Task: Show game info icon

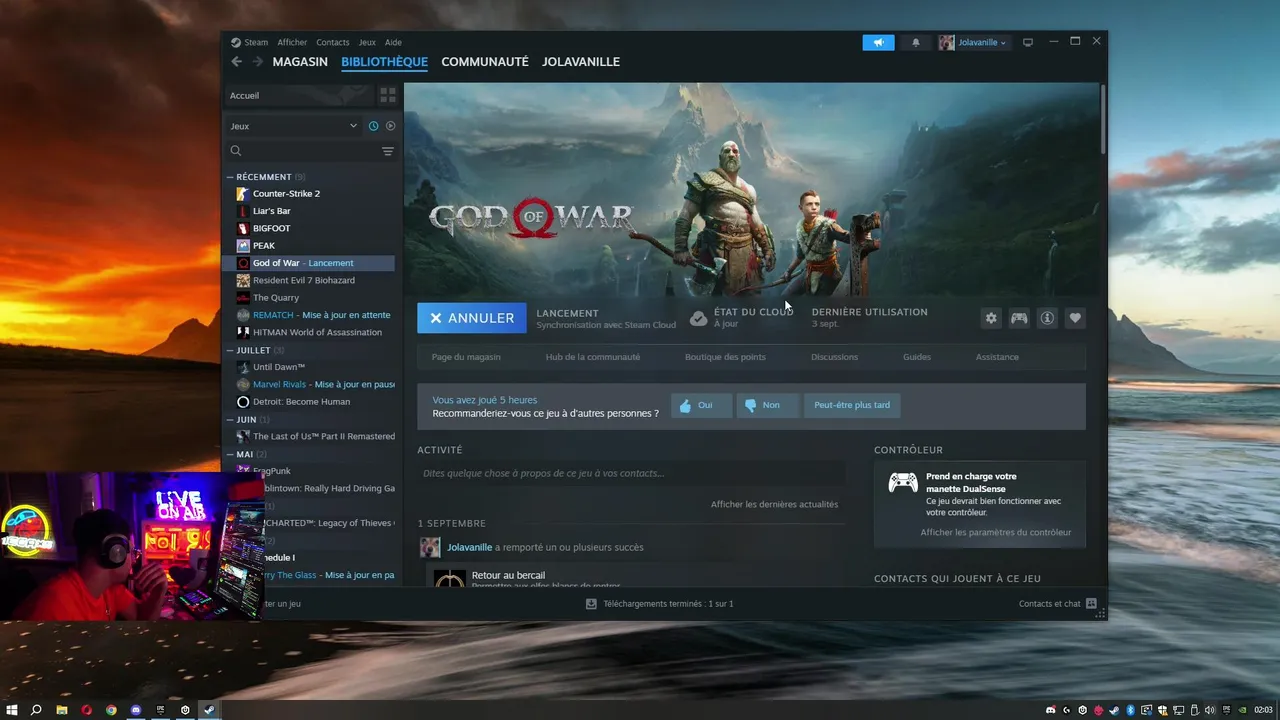Action: (x=1047, y=318)
